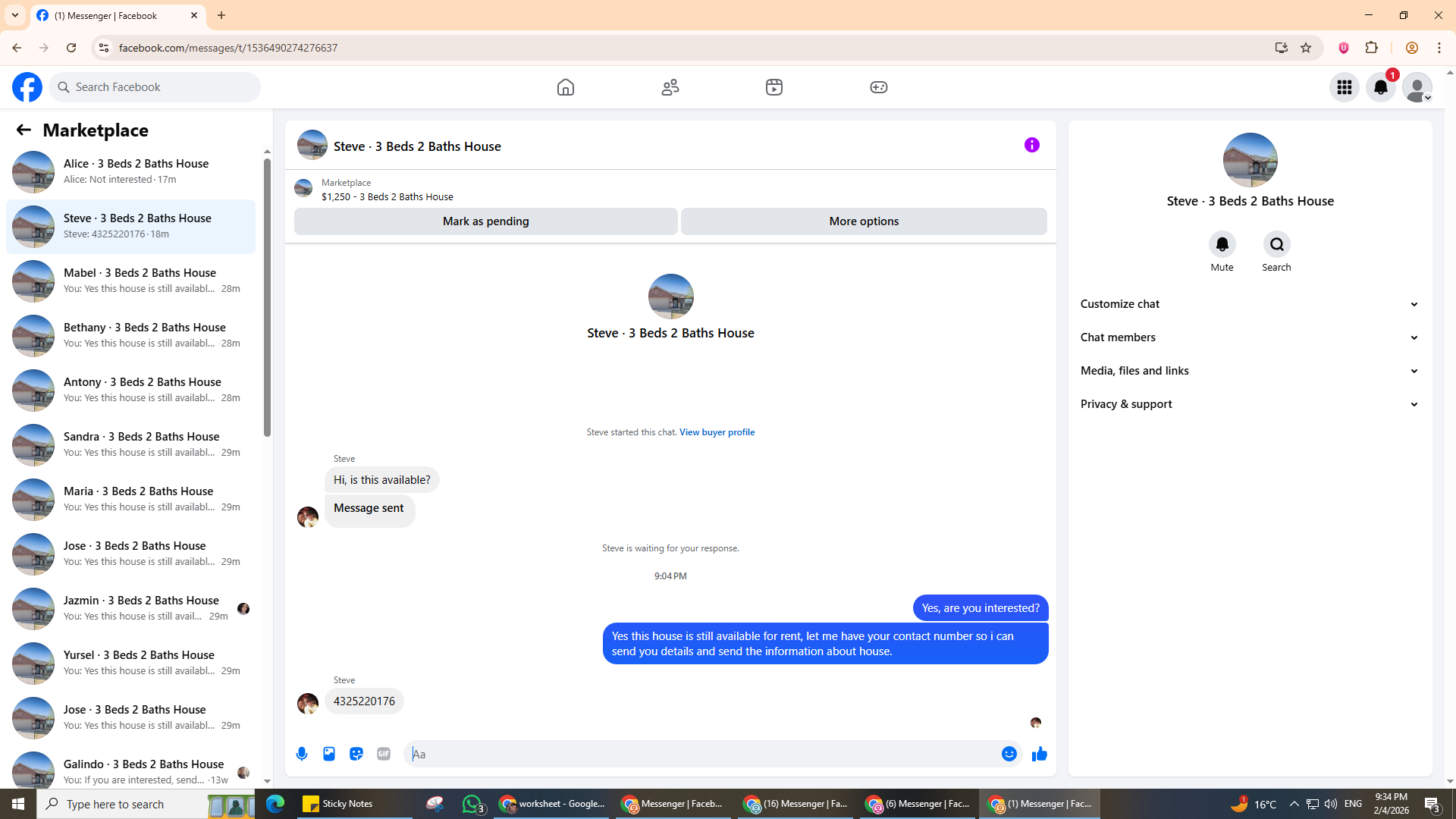Open the GIF picker icon
The height and width of the screenshot is (819, 1456).
[x=384, y=754]
